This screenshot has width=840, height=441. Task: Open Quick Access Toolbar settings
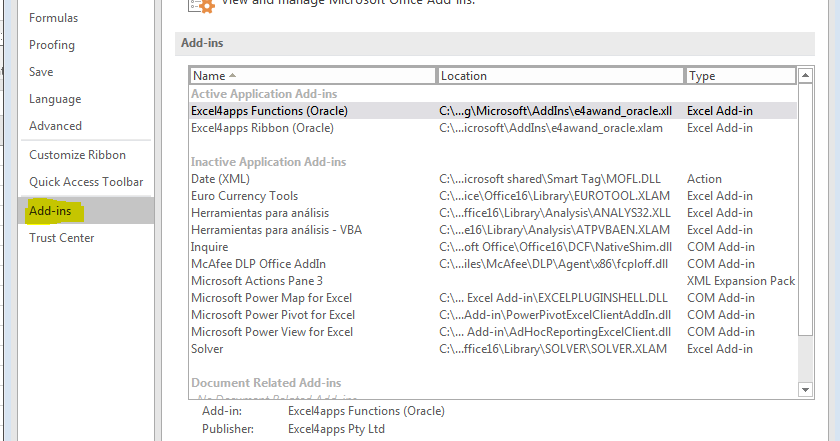coord(86,182)
